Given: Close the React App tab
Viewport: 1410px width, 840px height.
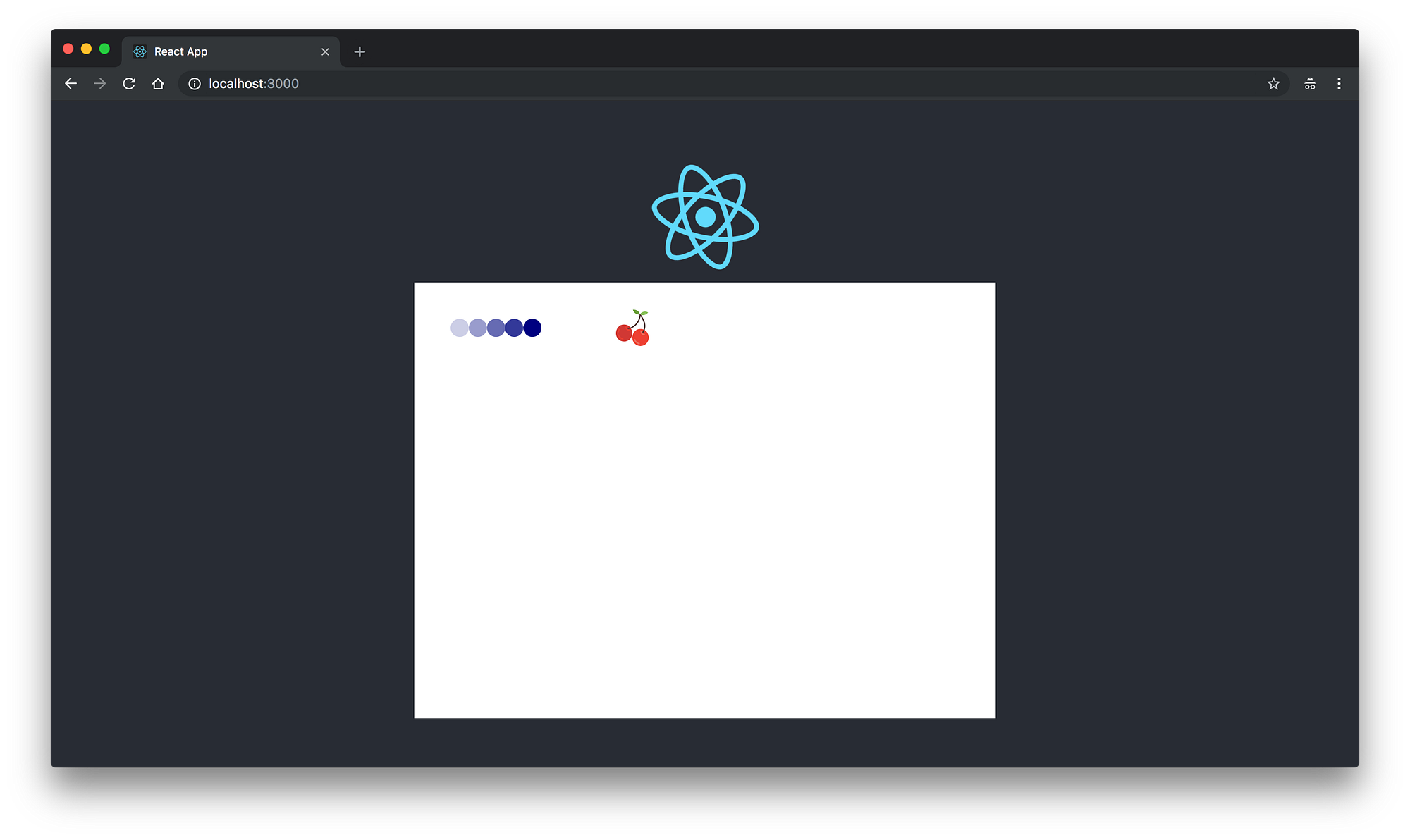Looking at the screenshot, I should (x=325, y=51).
